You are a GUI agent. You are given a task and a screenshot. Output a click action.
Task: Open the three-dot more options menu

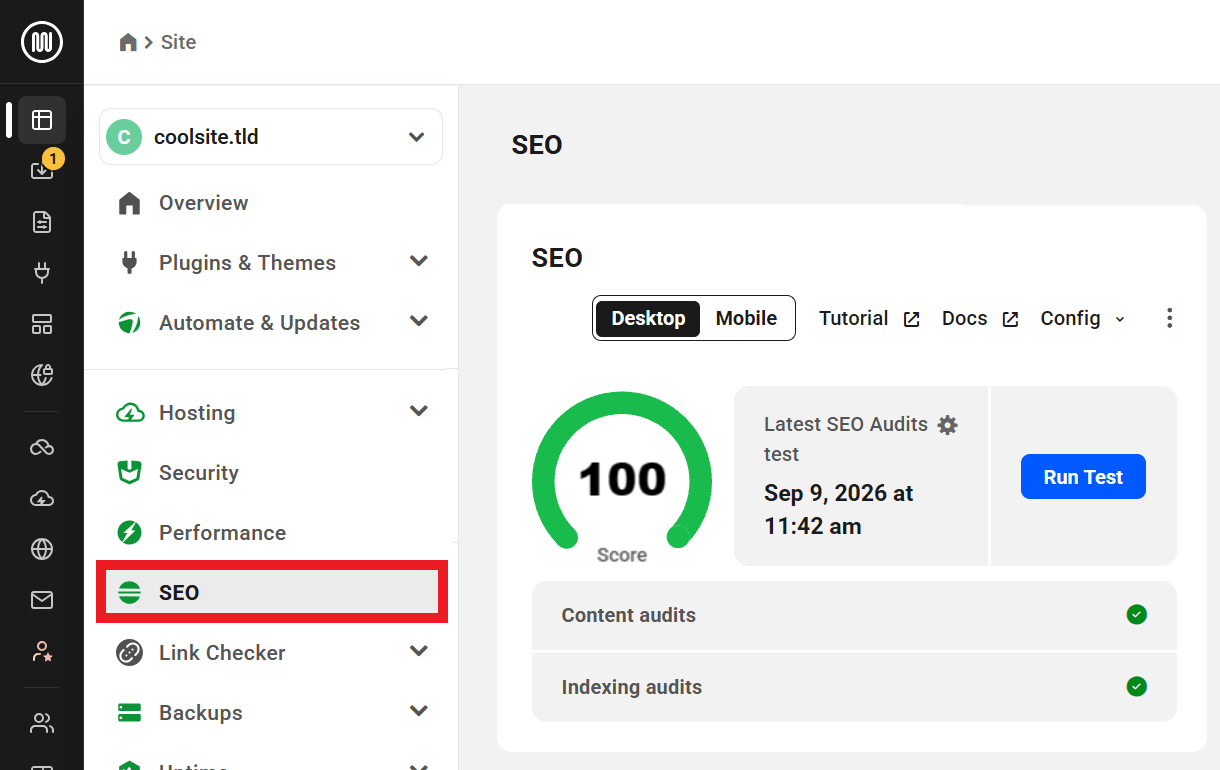click(x=1169, y=318)
